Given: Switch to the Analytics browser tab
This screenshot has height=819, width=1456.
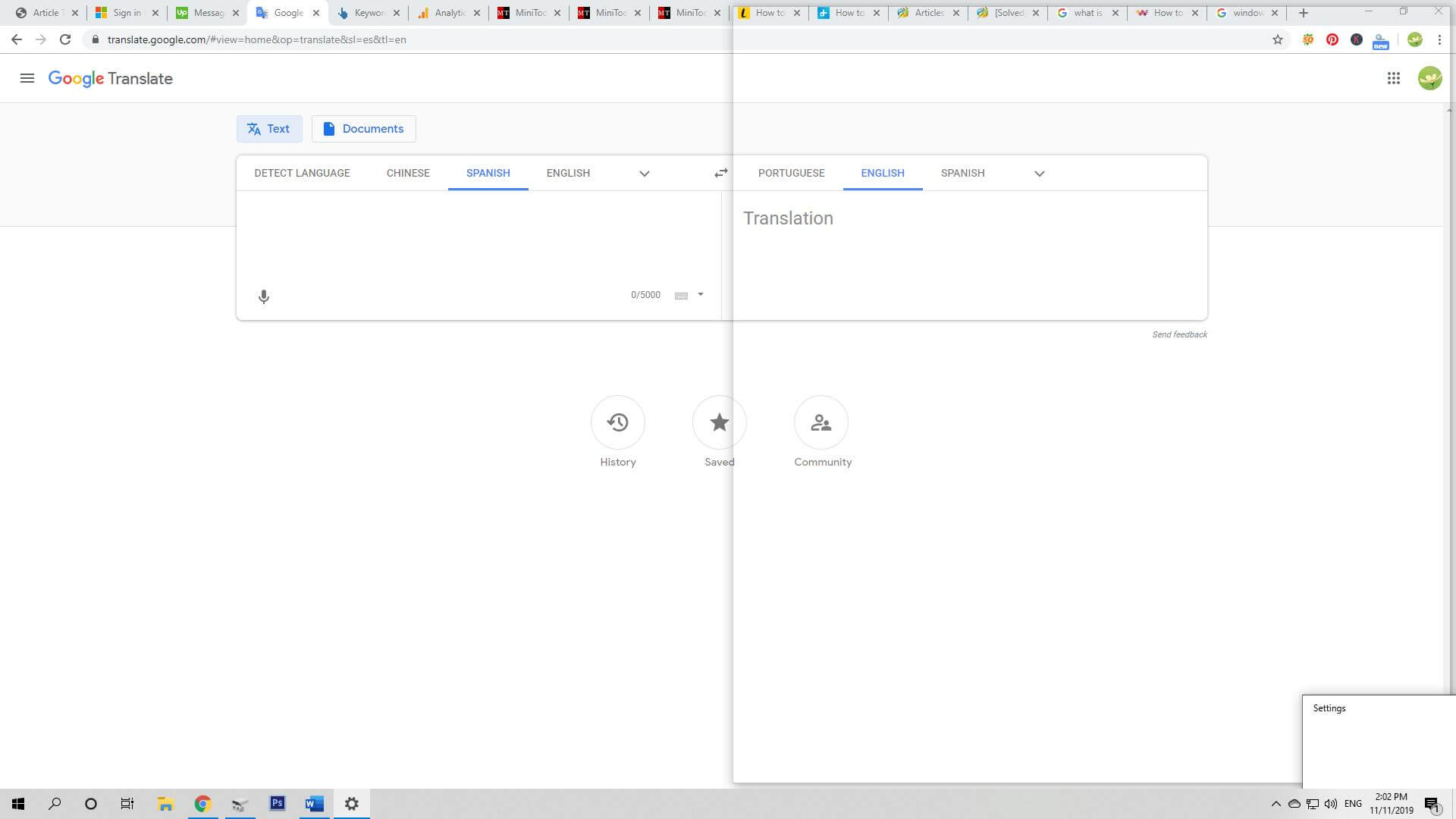Looking at the screenshot, I should point(449,13).
